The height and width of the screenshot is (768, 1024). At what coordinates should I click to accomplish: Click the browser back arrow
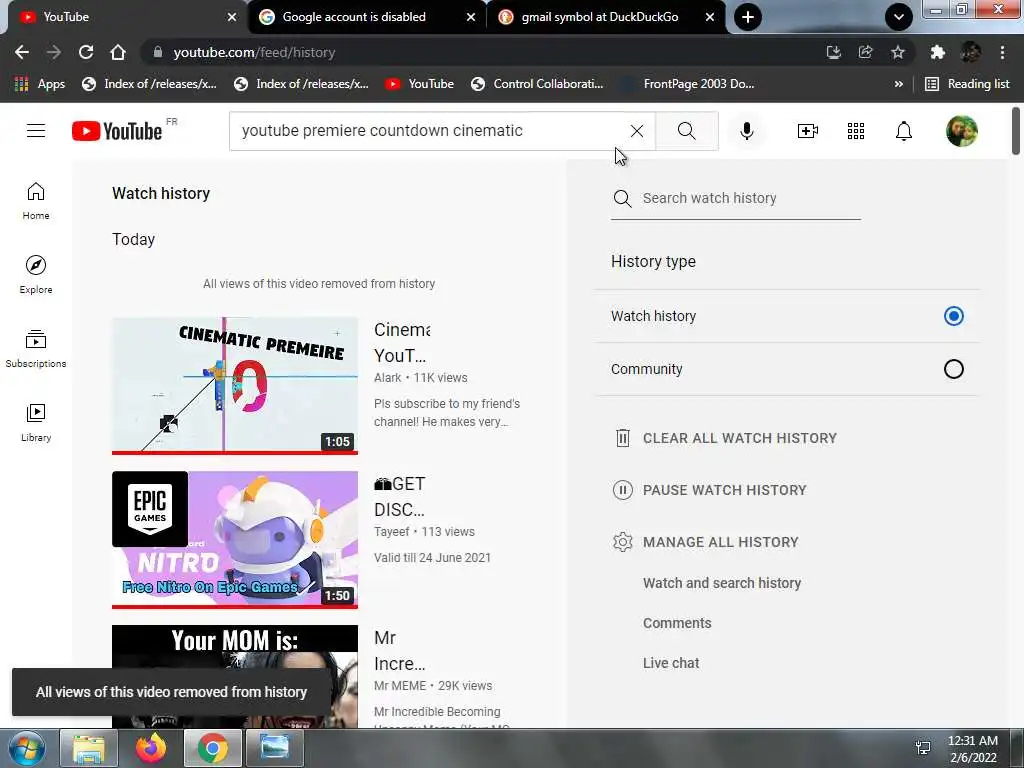(x=22, y=52)
